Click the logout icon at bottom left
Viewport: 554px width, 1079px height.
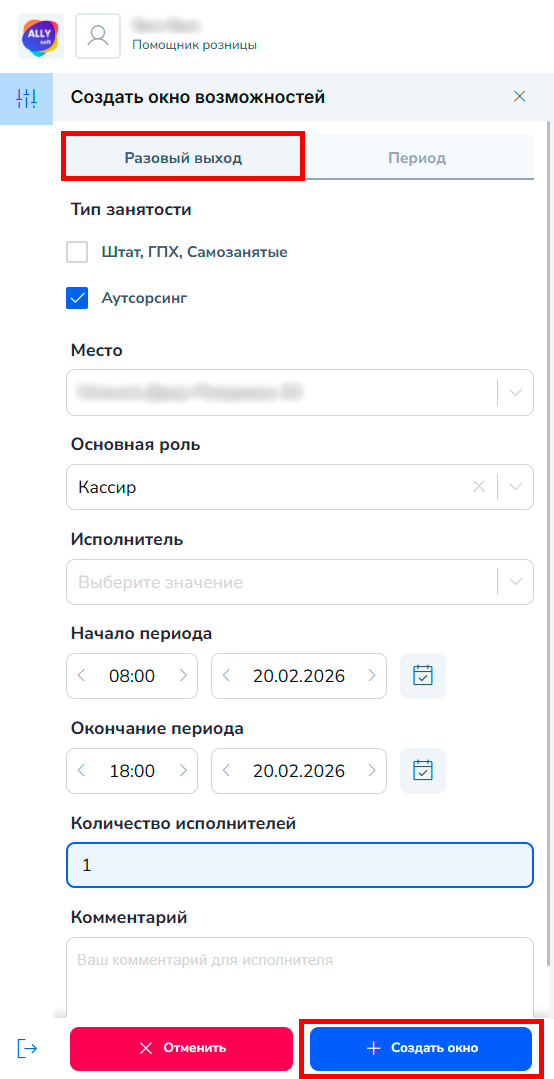click(x=27, y=1048)
